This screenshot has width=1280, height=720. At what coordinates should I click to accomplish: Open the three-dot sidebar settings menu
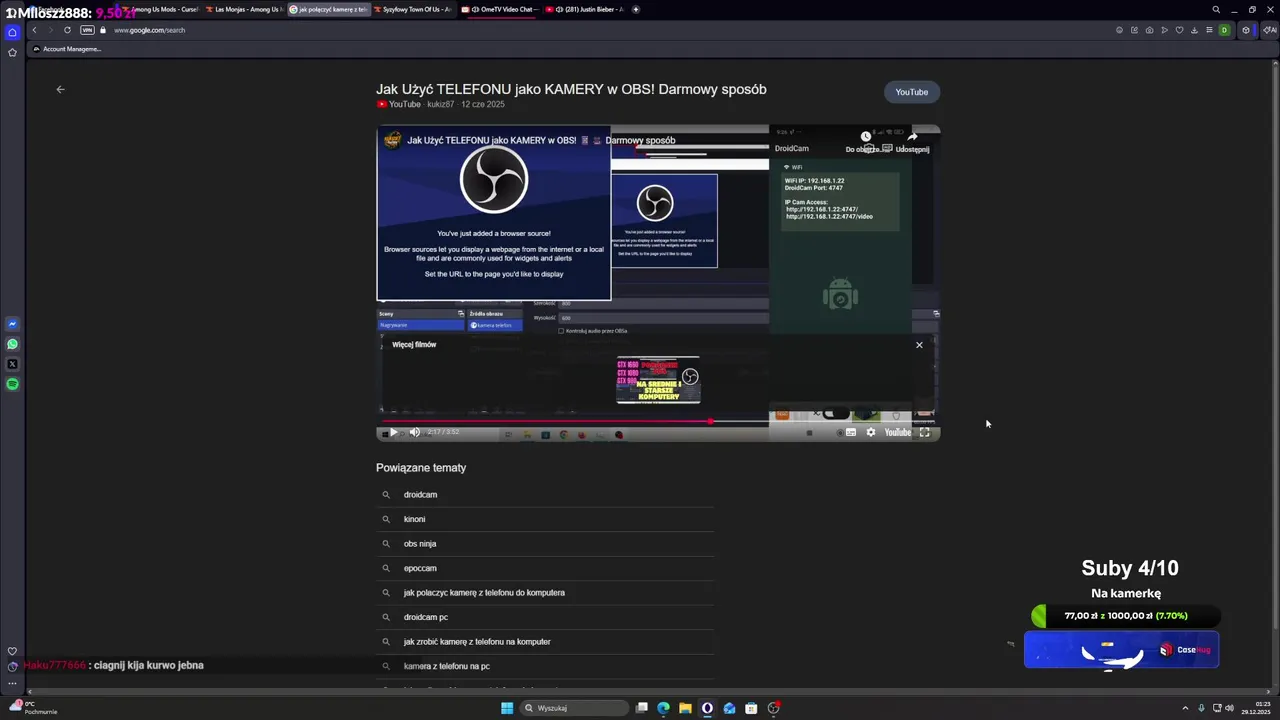(x=12, y=684)
